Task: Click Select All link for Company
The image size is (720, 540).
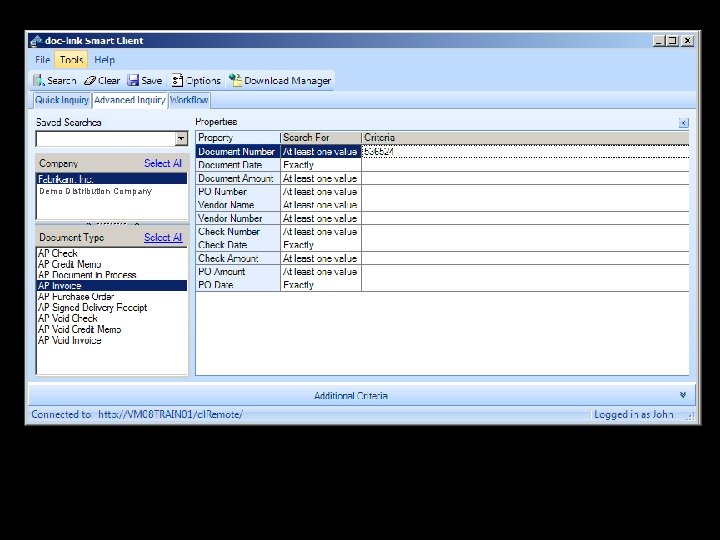Action: coord(163,163)
